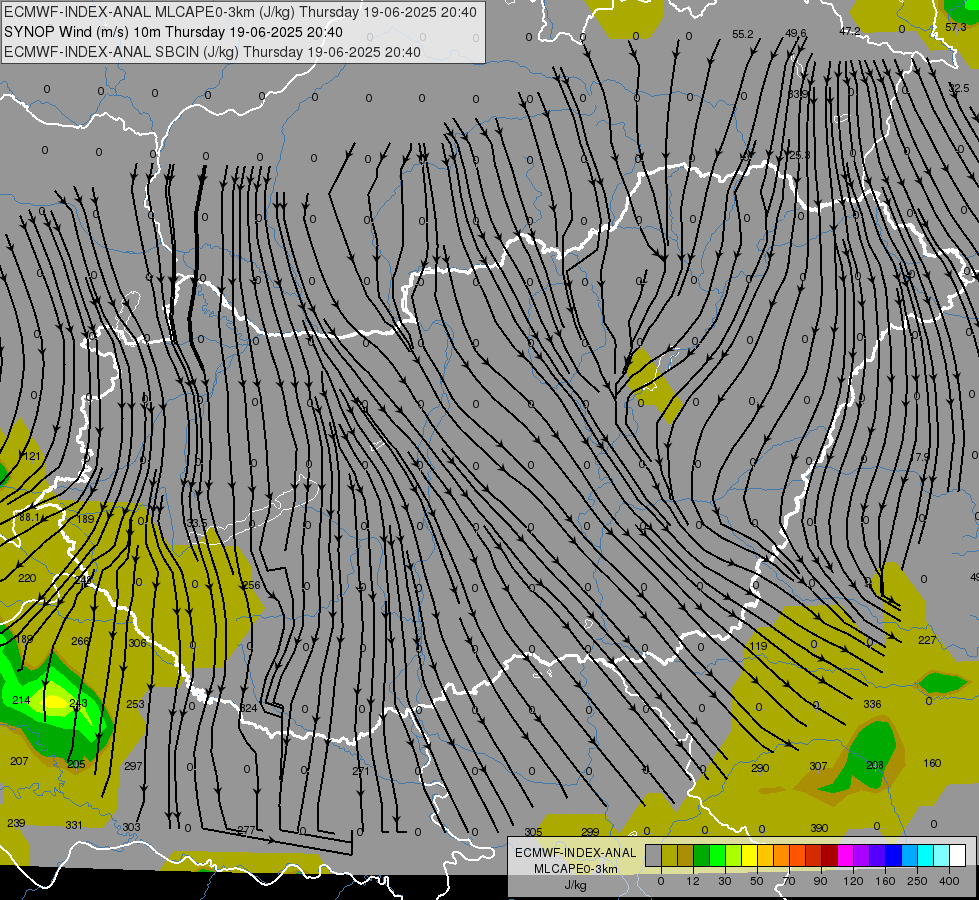Click the map value 307
Viewport: 979px width, 900px height.
(818, 766)
